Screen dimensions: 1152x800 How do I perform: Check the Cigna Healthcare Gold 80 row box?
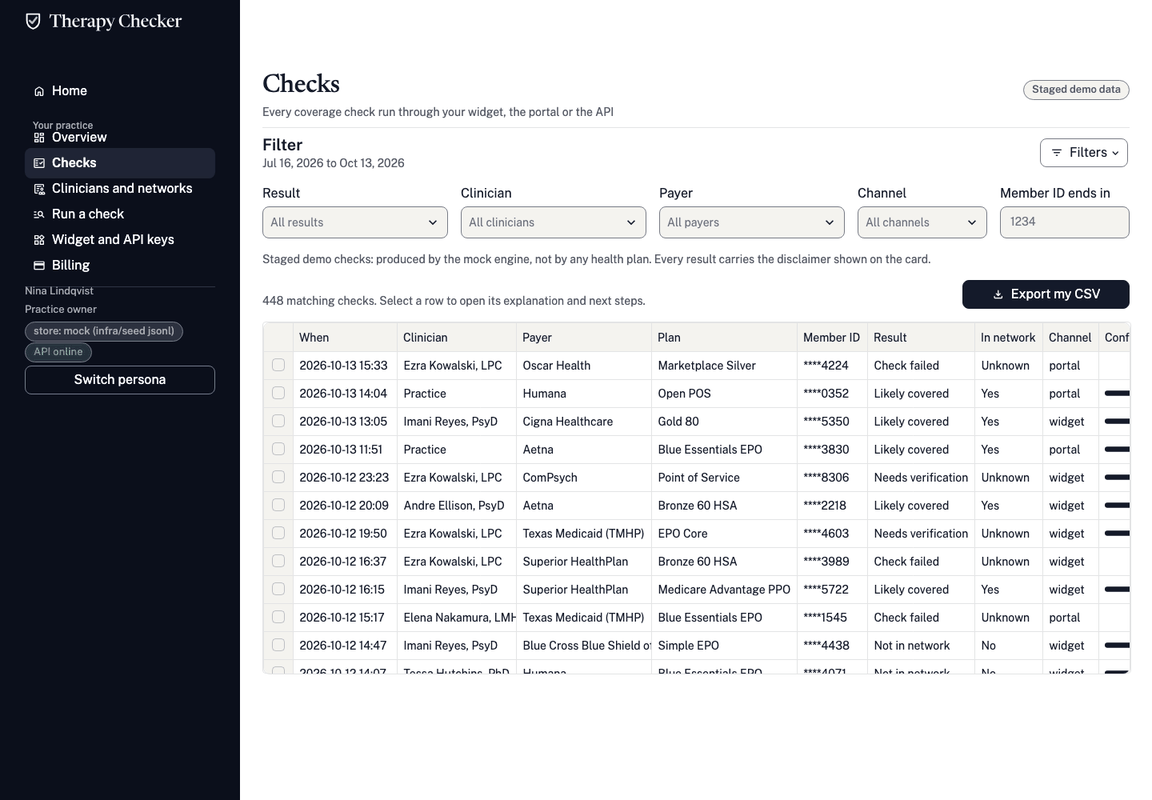pyautogui.click(x=278, y=421)
